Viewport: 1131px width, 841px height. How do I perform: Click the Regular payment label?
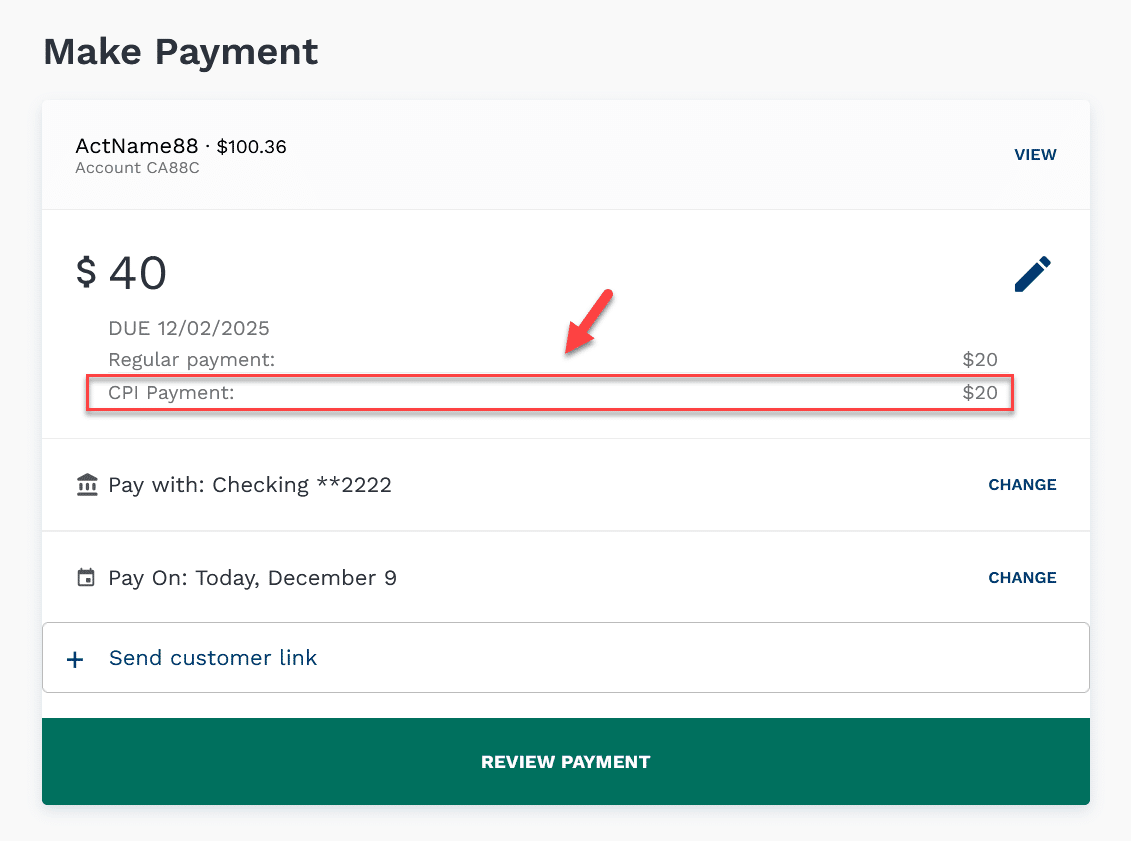pyautogui.click(x=191, y=359)
